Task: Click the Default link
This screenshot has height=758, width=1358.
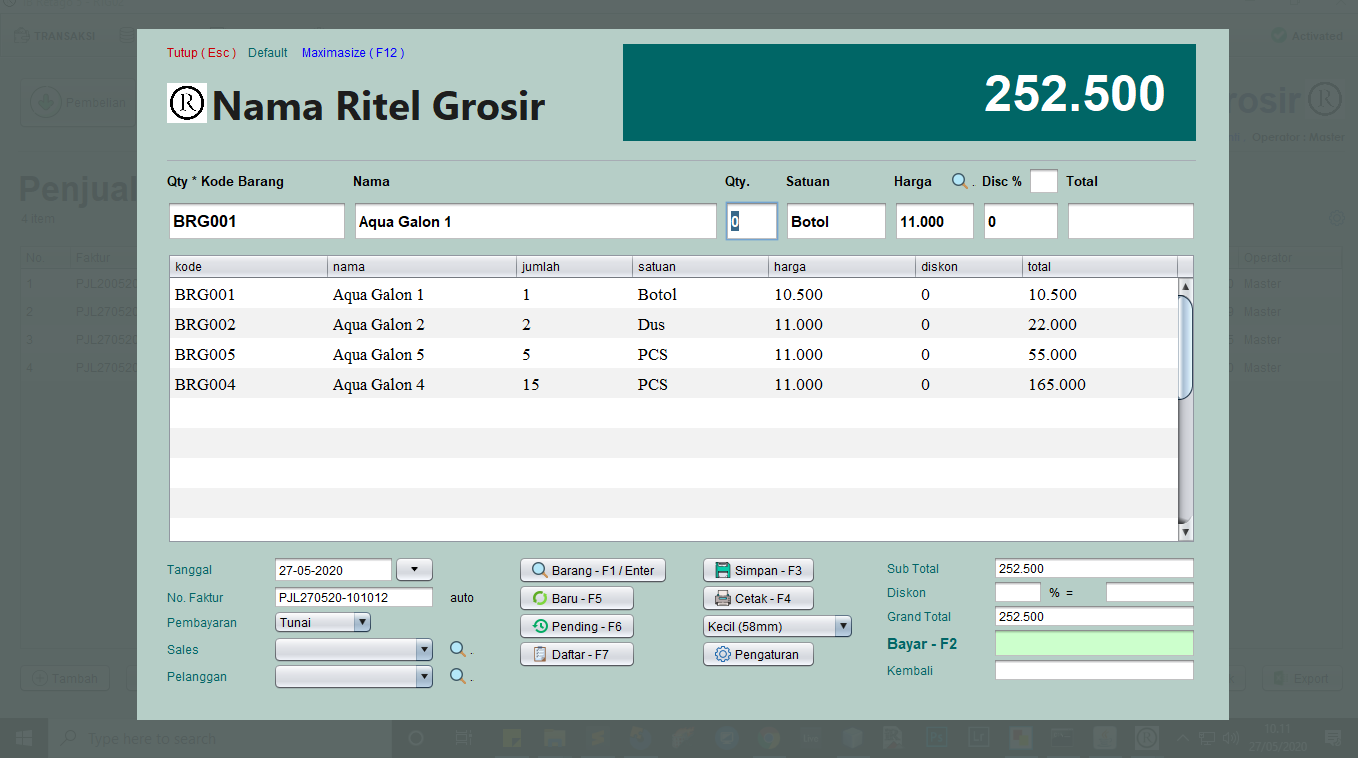Action: 268,53
